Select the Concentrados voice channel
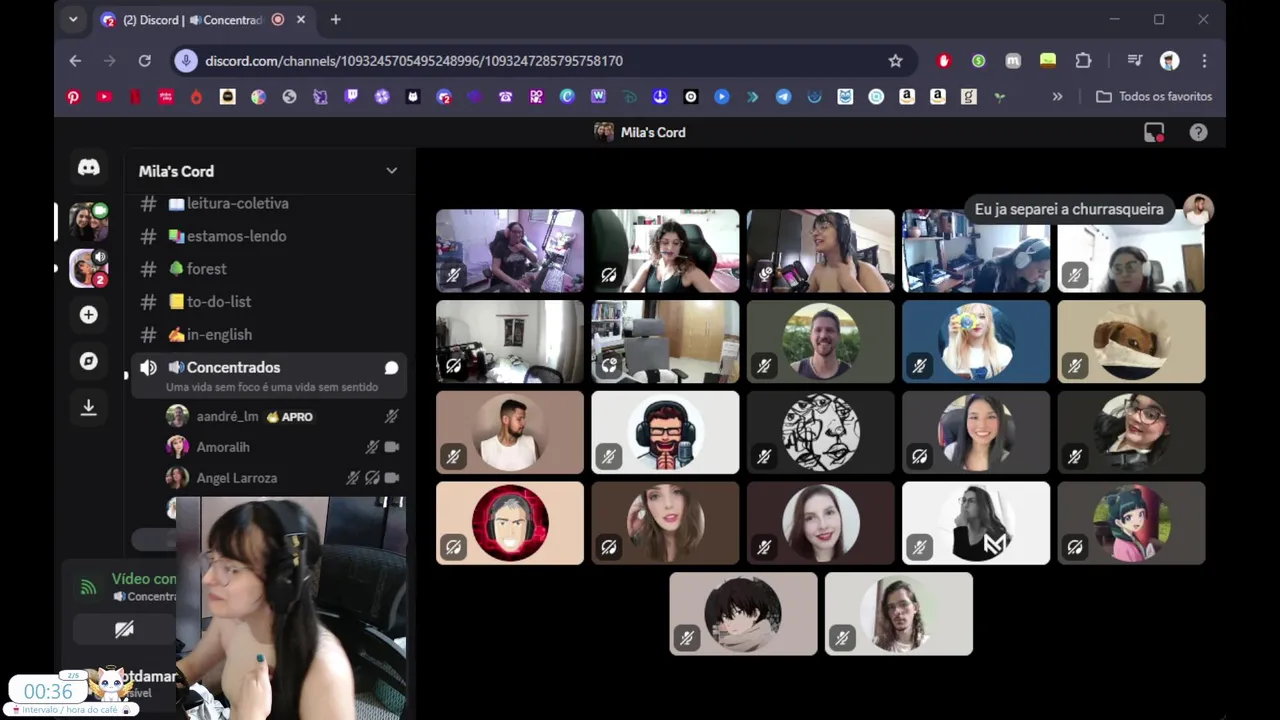The image size is (1280, 720). [x=268, y=375]
